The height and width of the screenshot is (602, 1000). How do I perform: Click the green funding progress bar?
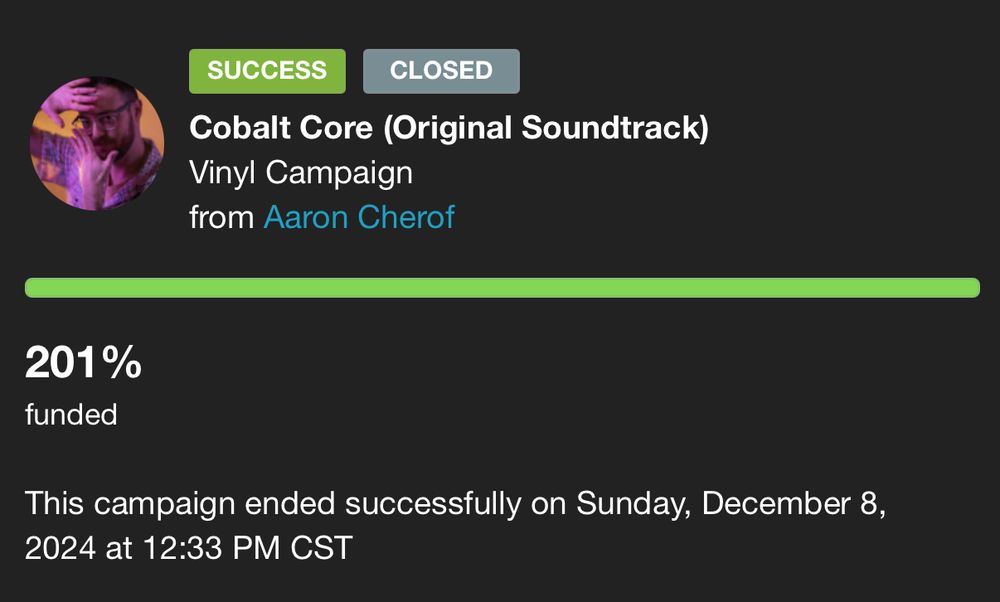click(x=502, y=288)
